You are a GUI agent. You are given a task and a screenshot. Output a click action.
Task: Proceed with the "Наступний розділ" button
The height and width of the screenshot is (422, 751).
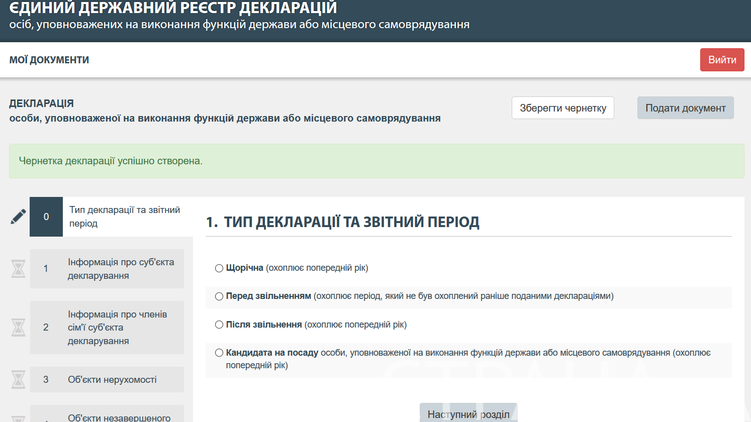click(x=468, y=413)
